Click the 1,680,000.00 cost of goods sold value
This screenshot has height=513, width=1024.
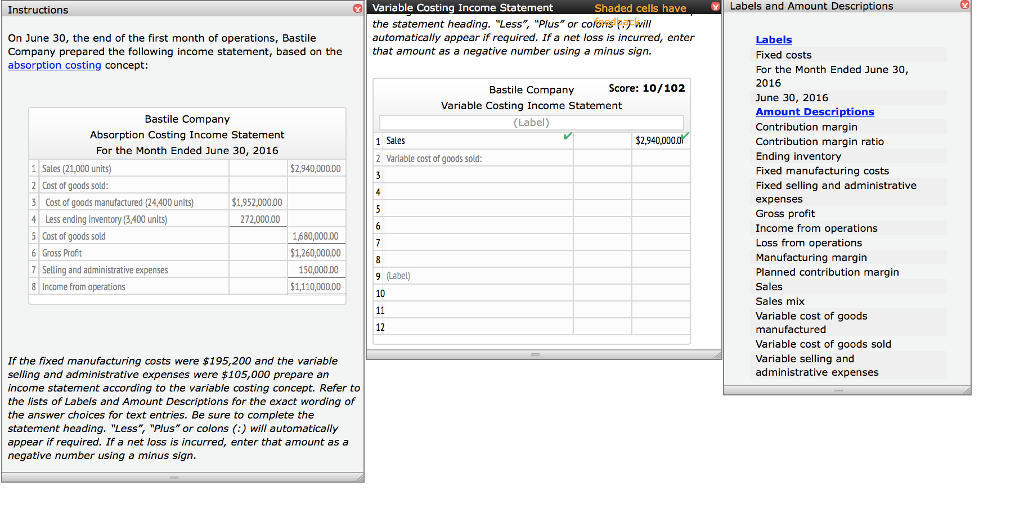pos(315,236)
